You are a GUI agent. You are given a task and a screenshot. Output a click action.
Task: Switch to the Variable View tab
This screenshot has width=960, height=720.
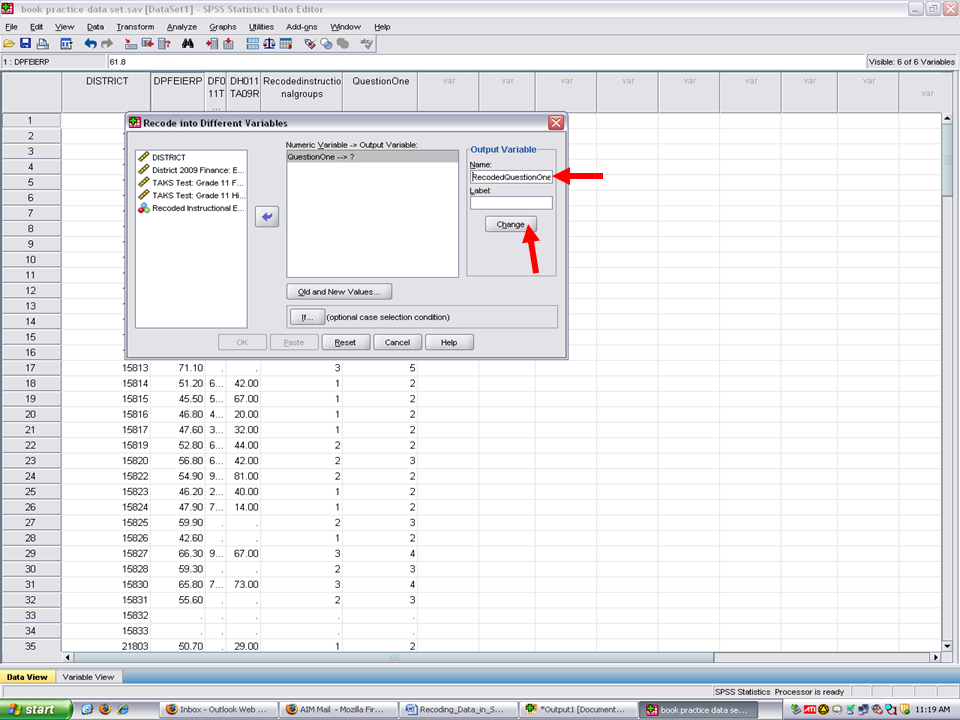[x=88, y=677]
